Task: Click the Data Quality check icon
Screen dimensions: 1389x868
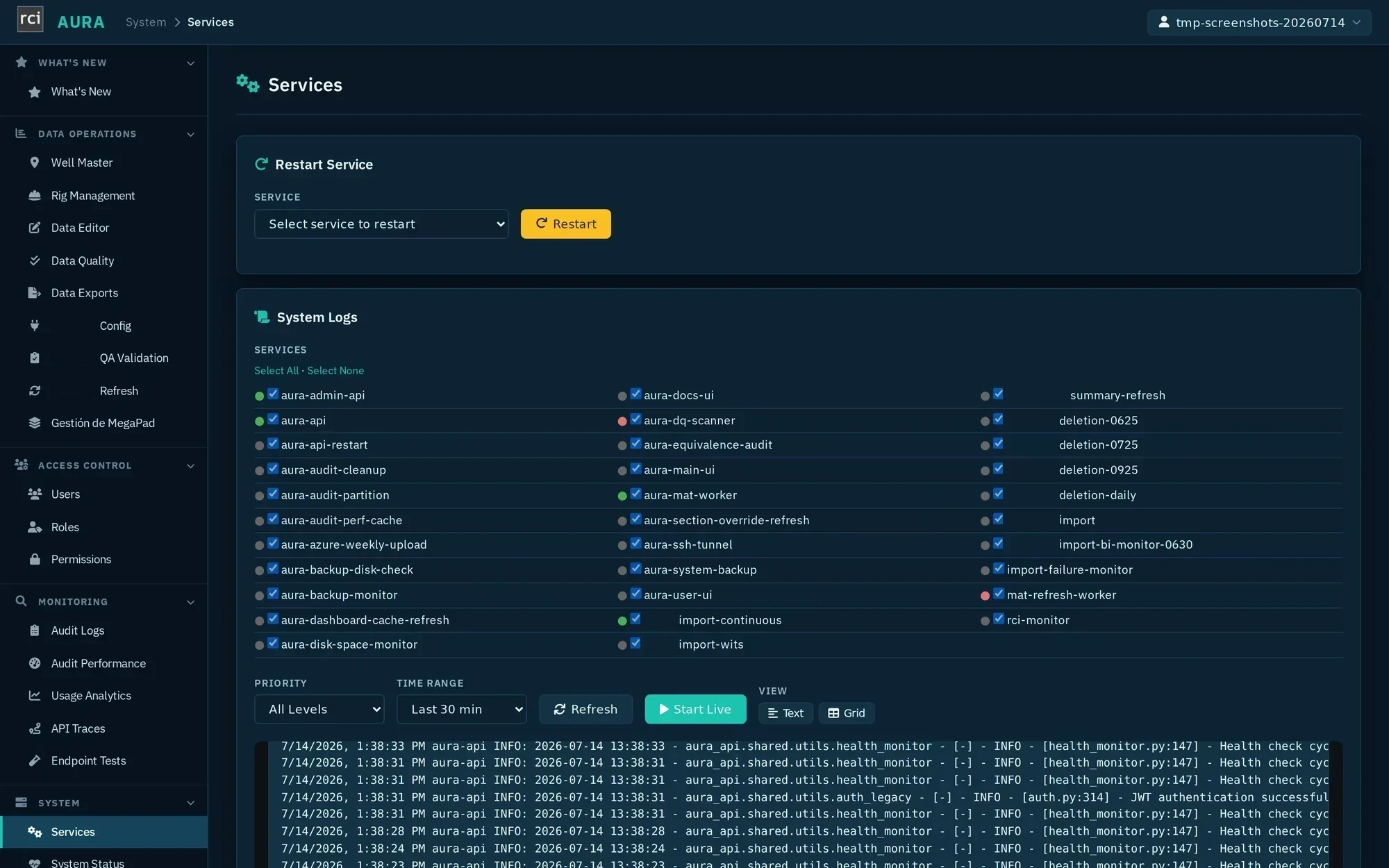Action: [x=34, y=260]
